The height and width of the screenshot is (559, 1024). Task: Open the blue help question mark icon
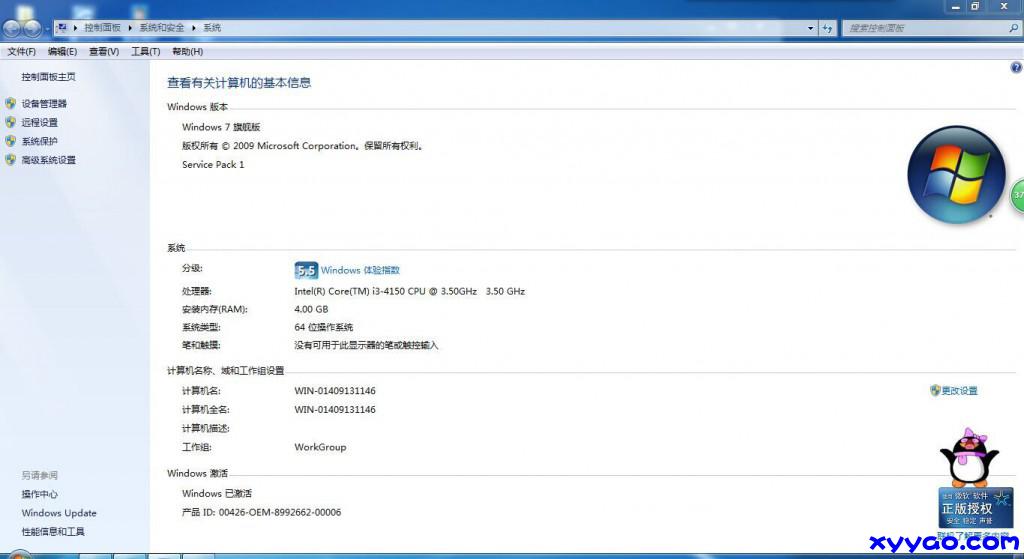click(x=1016, y=67)
